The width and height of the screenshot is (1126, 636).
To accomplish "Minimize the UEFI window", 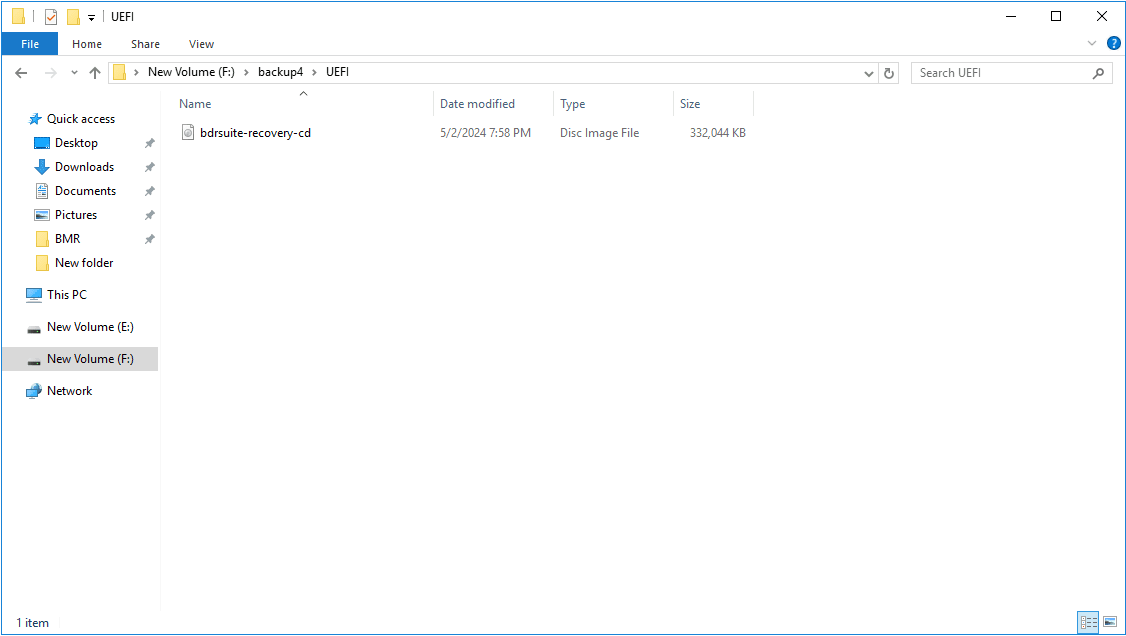I will [x=1010, y=17].
